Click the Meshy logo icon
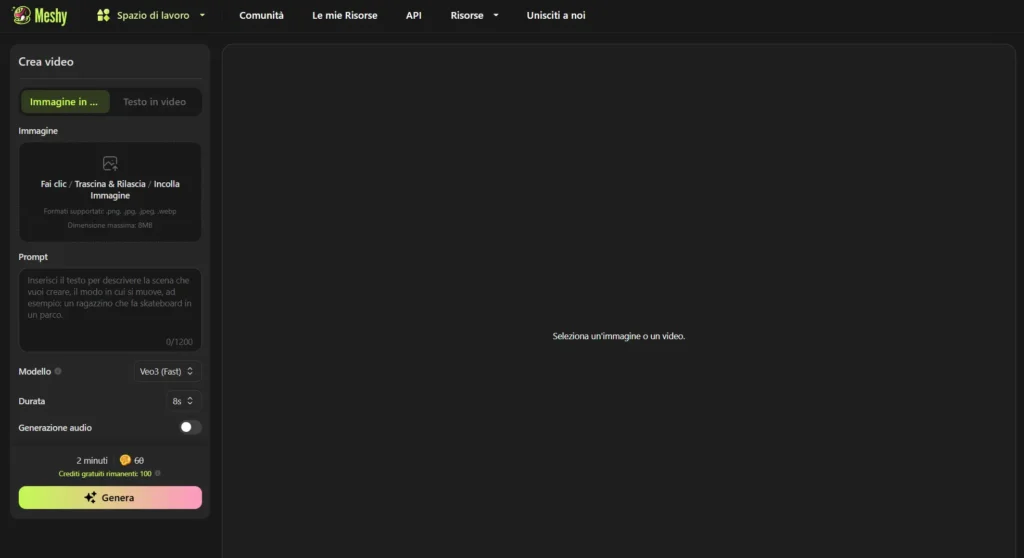Screen dimensions: 1024x558 pos(22,16)
